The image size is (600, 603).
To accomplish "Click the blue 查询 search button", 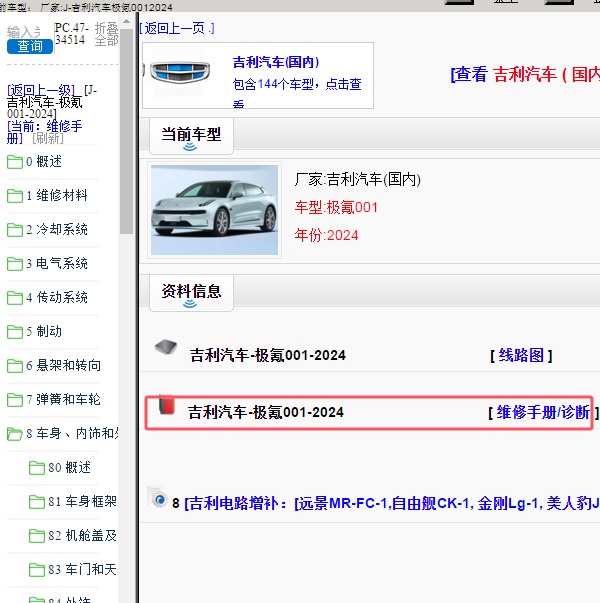I will (x=30, y=47).
